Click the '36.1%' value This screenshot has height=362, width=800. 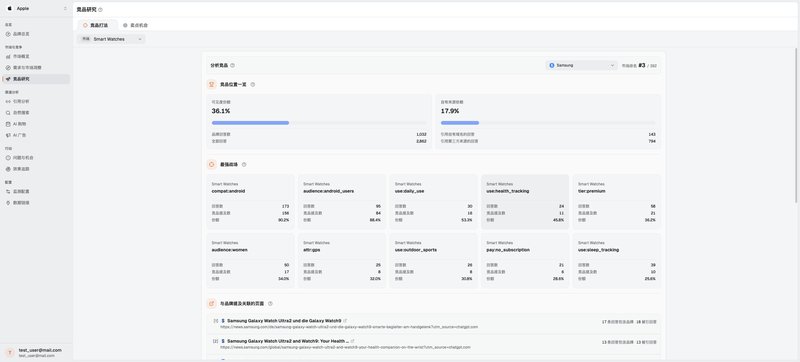pos(220,111)
